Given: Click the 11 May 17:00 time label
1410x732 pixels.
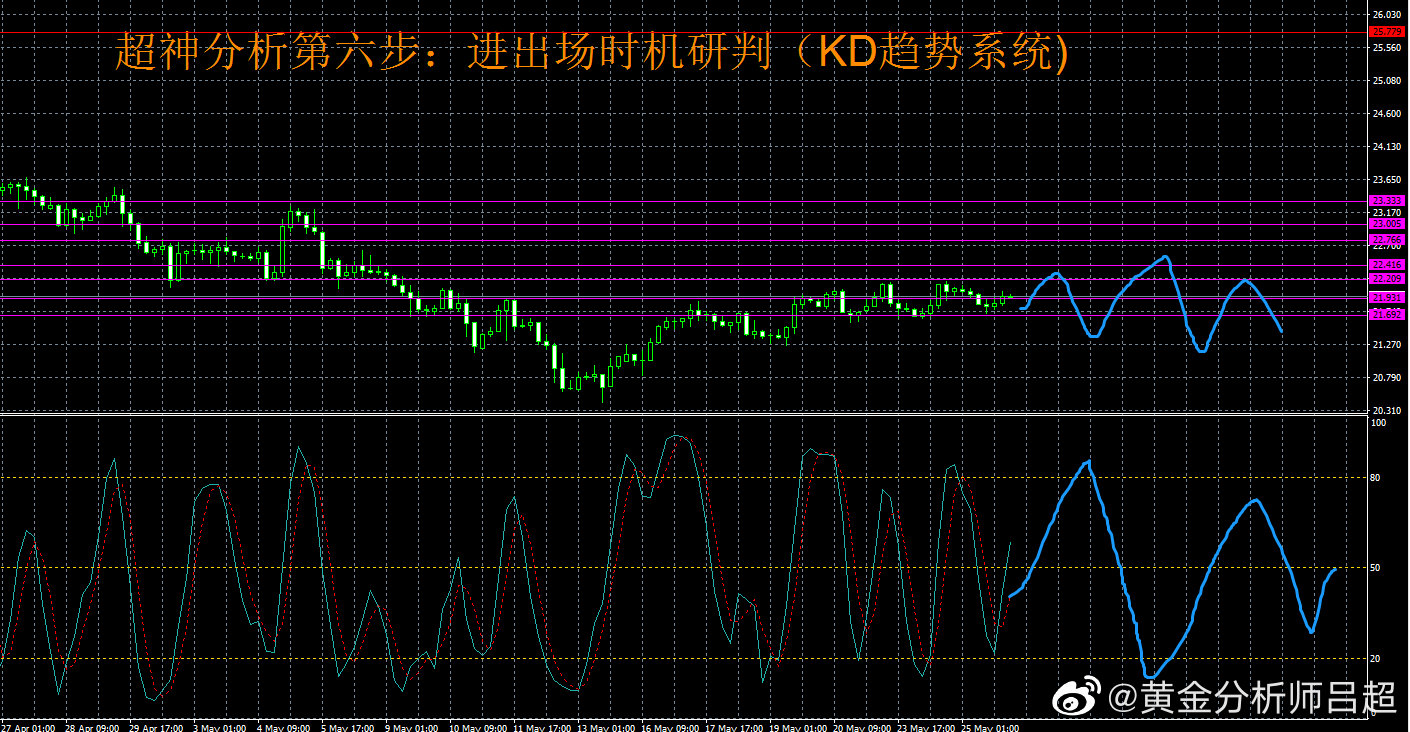Looking at the screenshot, I should [541, 727].
